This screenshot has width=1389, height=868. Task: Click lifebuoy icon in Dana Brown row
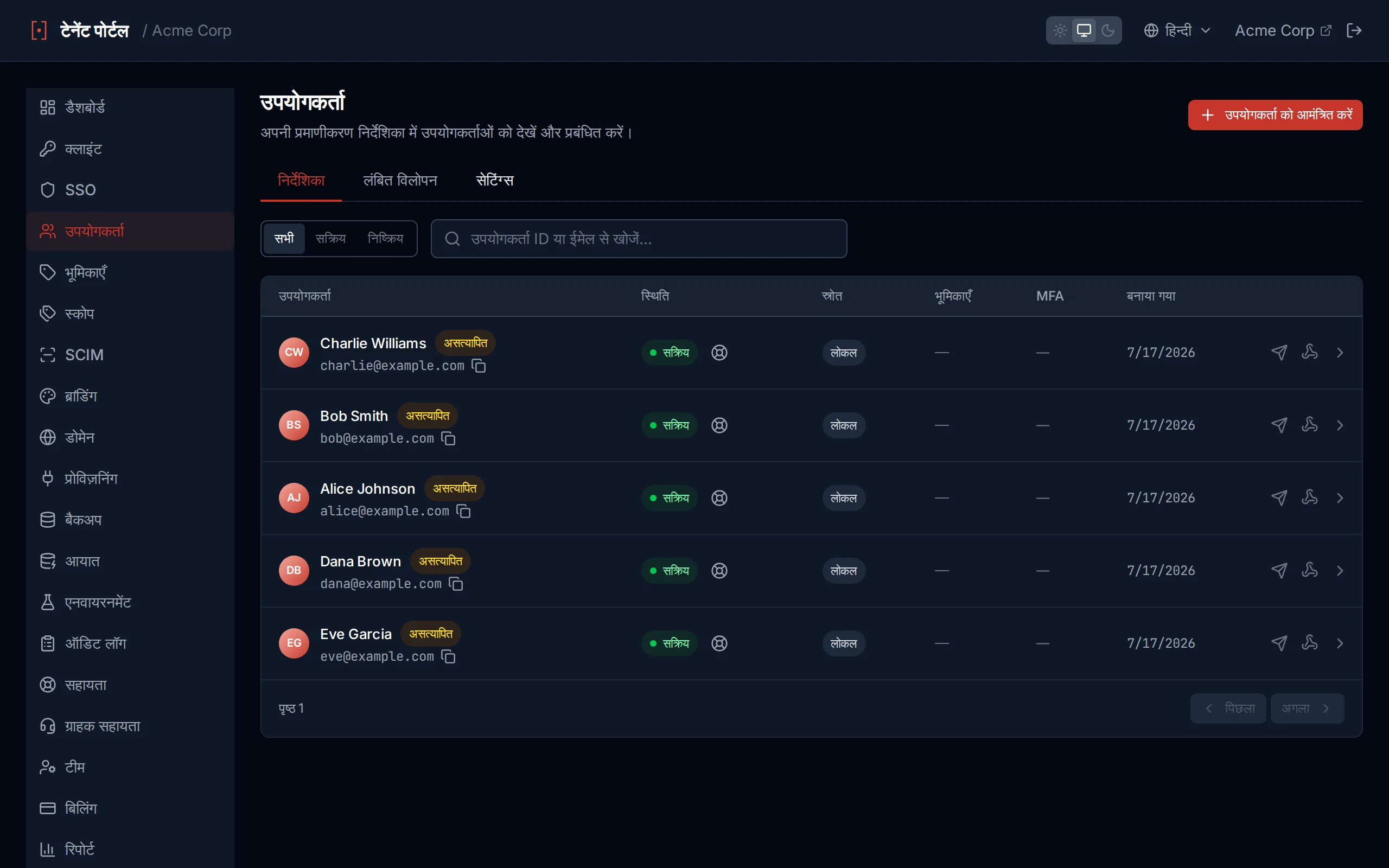719,571
